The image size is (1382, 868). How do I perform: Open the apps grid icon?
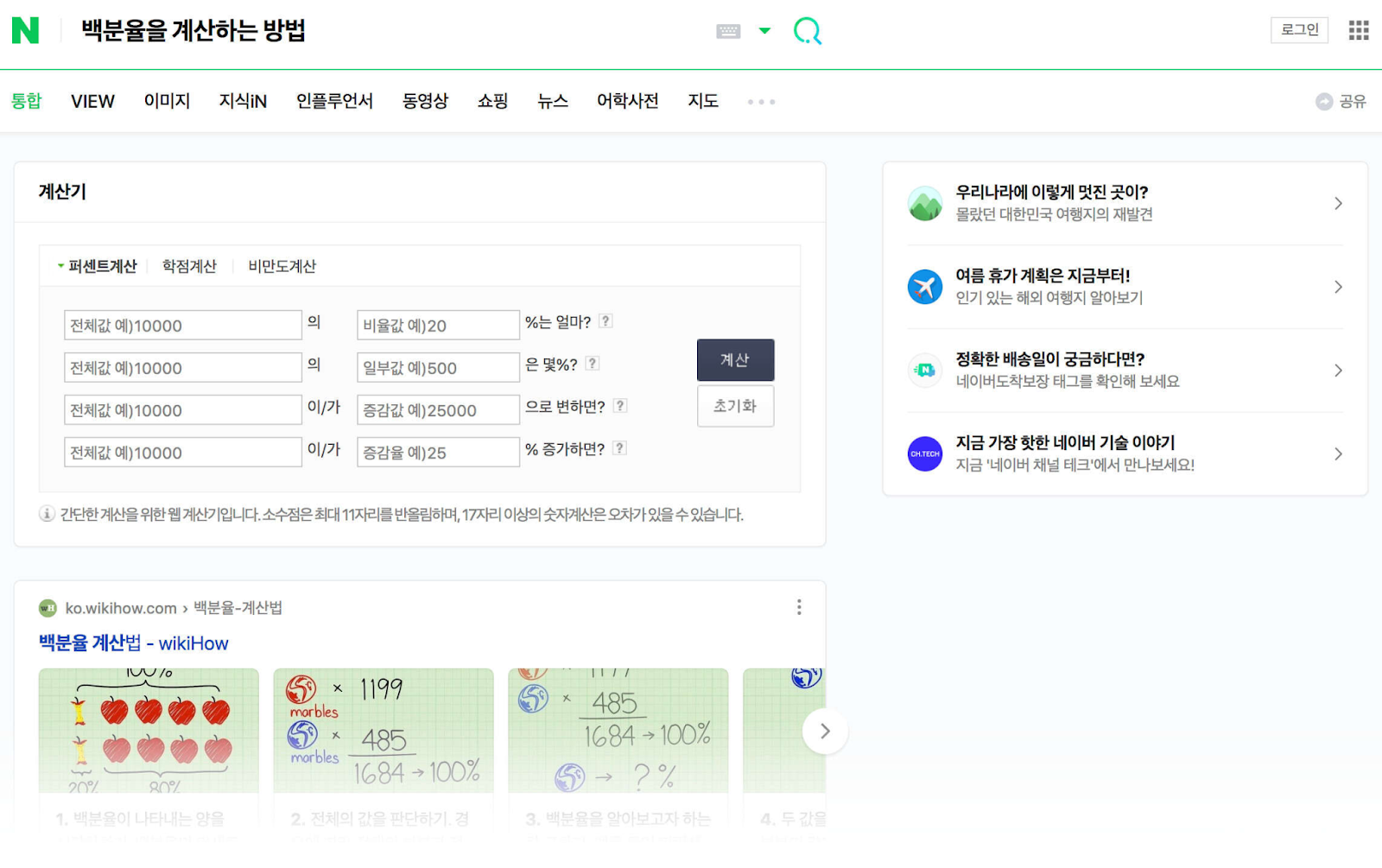click(x=1359, y=30)
